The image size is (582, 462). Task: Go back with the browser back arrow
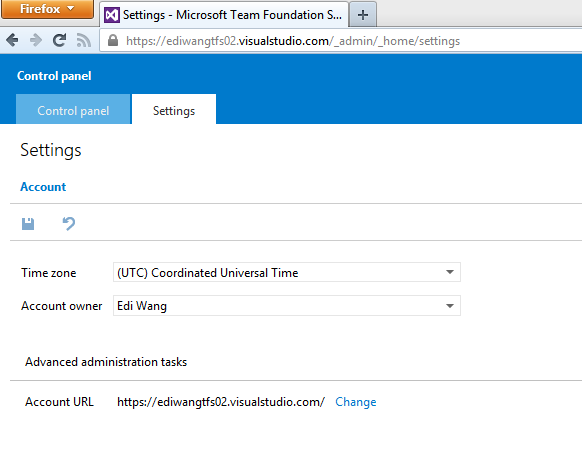click(x=12, y=40)
